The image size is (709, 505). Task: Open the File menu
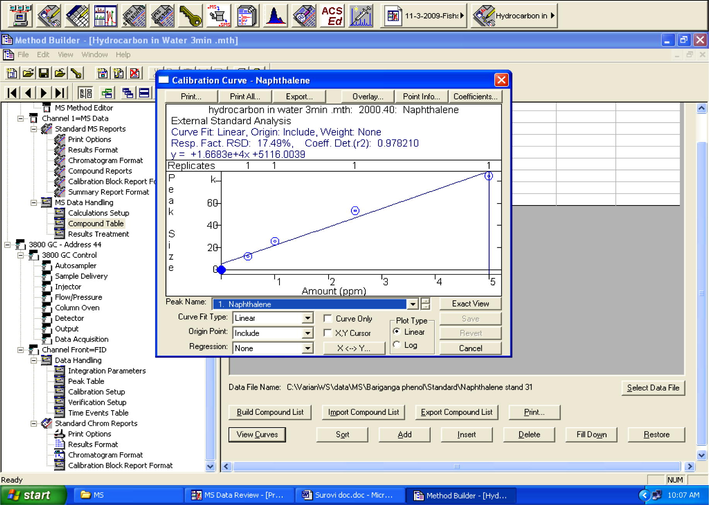tap(23, 55)
